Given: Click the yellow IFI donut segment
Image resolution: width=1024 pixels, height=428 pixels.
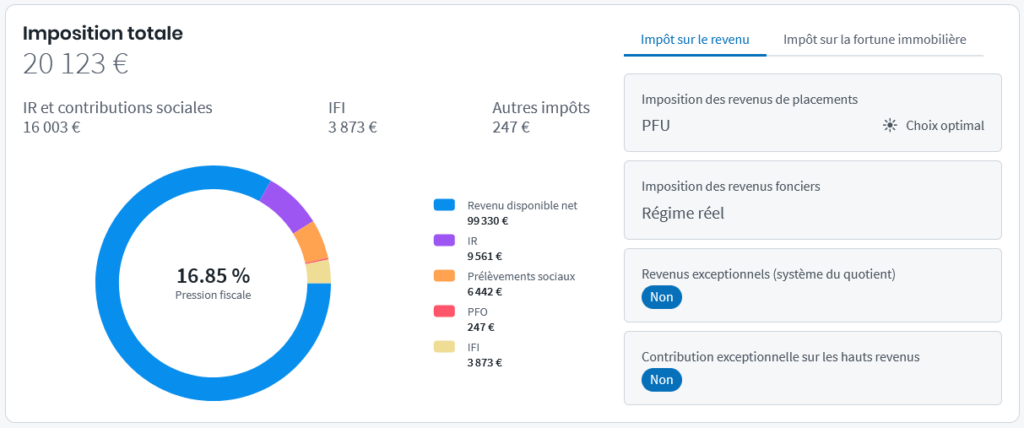Looking at the screenshot, I should (319, 272).
